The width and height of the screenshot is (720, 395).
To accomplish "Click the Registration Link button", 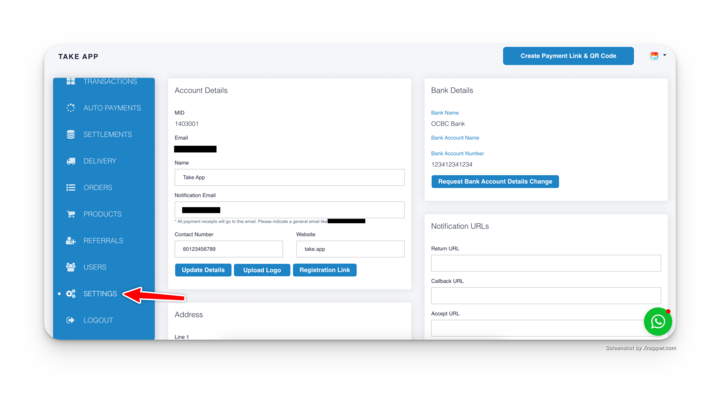I will 325,270.
